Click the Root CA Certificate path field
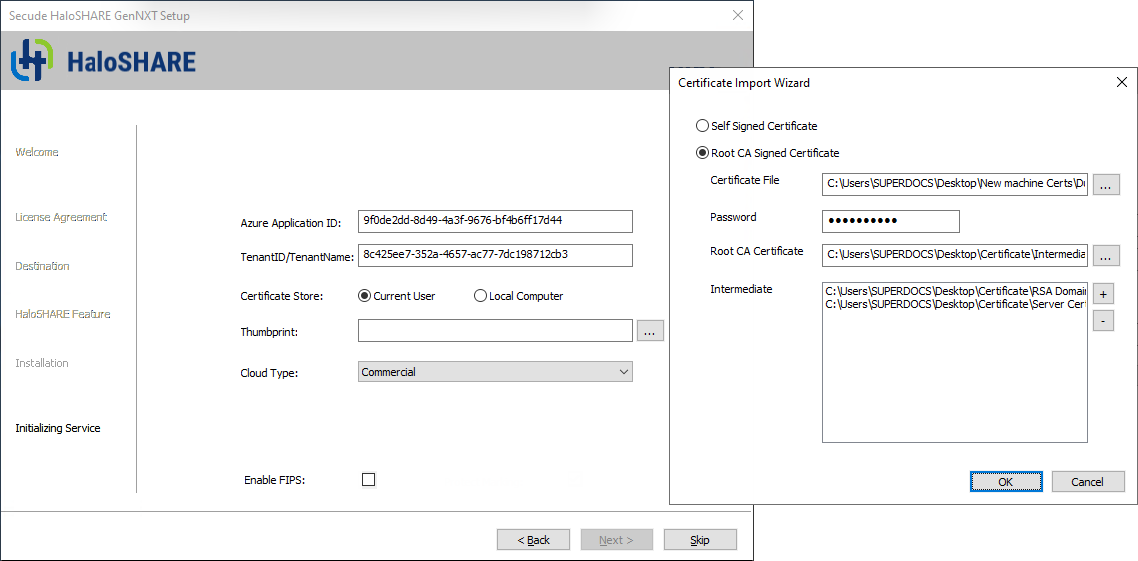This screenshot has height=561, width=1138. [955, 255]
